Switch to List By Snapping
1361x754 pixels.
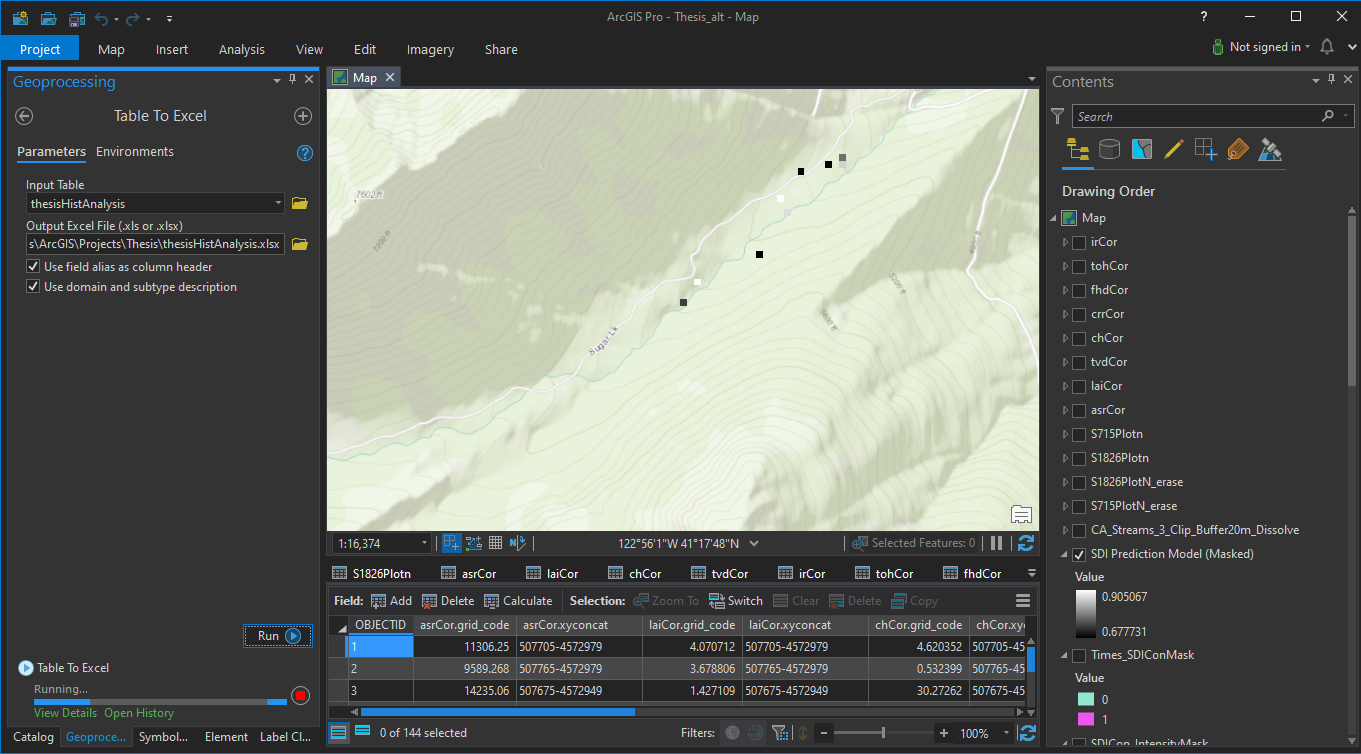pyautogui.click(x=1206, y=150)
